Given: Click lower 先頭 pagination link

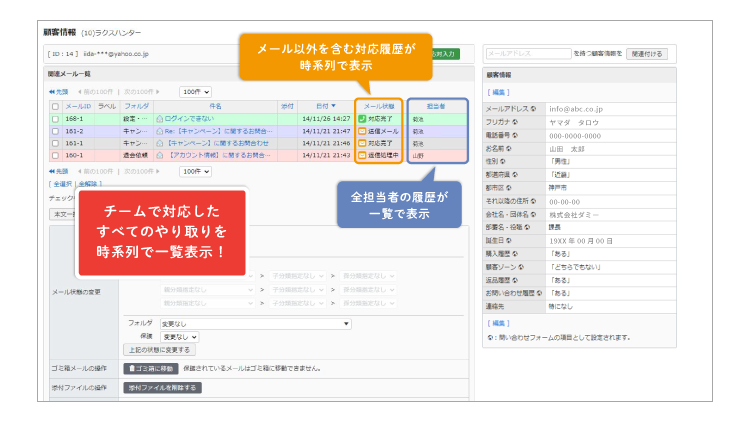Looking at the screenshot, I should [x=58, y=171].
